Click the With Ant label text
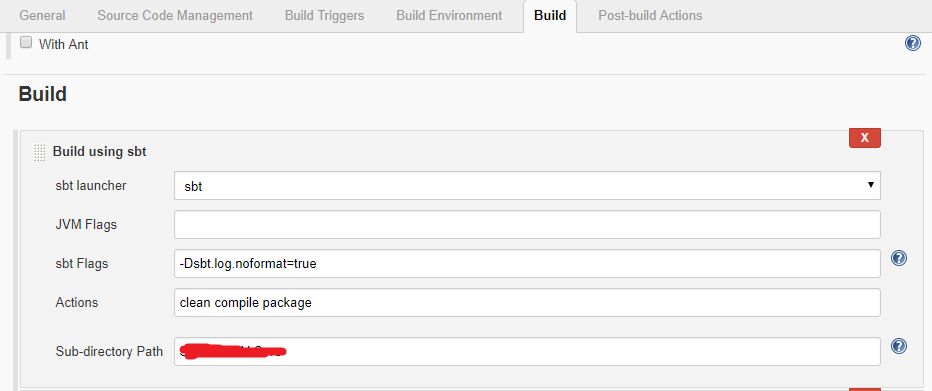Image resolution: width=932 pixels, height=391 pixels. tap(64, 44)
